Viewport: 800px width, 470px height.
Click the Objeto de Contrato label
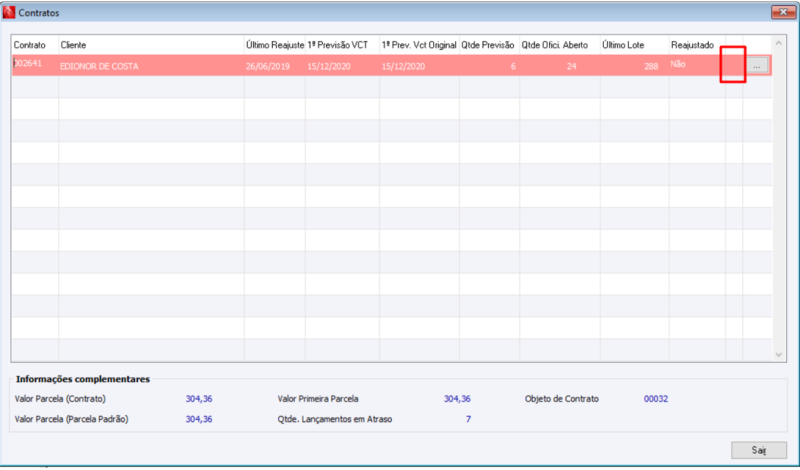tap(562, 399)
